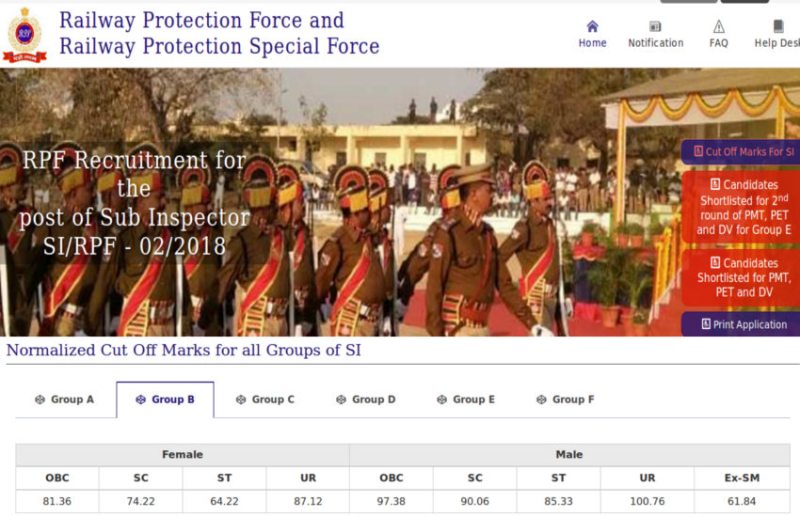Open Candidates Shortlisted for PMT, PET and DV

(741, 278)
